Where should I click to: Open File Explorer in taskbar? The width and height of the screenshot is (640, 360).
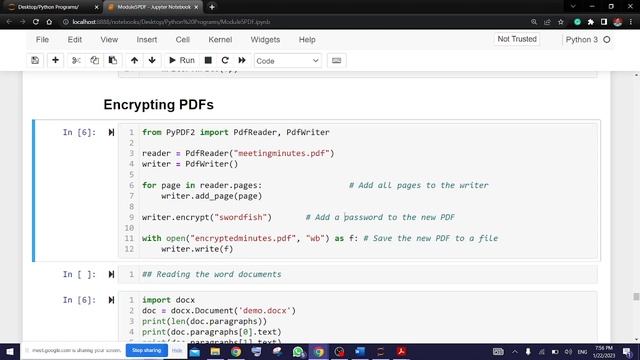click(x=215, y=351)
